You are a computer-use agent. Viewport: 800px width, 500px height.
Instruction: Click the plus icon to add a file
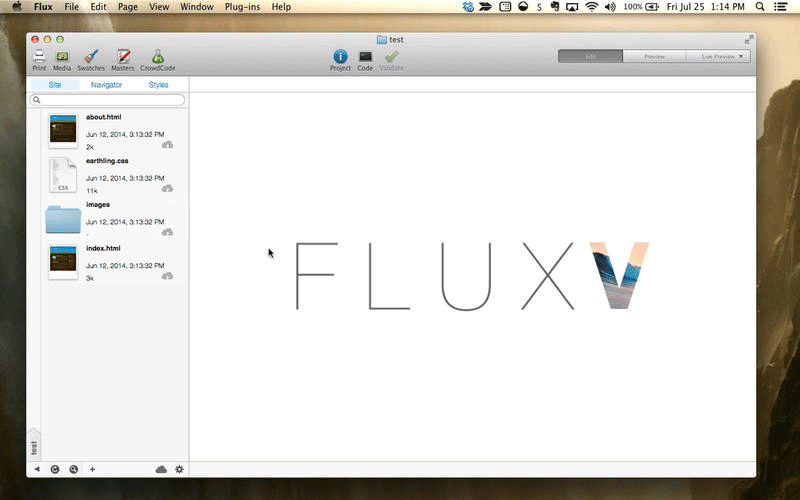92,469
